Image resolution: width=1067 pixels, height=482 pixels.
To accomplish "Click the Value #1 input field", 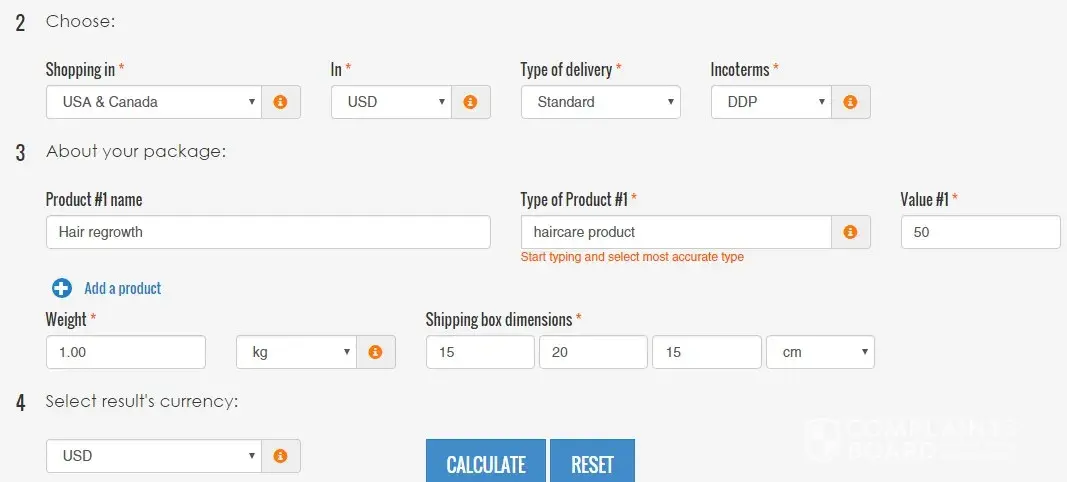I will click(980, 232).
